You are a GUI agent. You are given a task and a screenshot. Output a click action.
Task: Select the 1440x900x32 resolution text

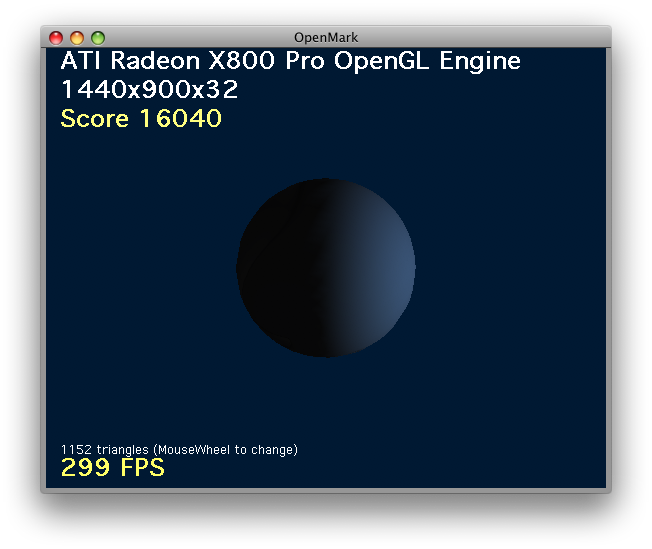pyautogui.click(x=149, y=89)
